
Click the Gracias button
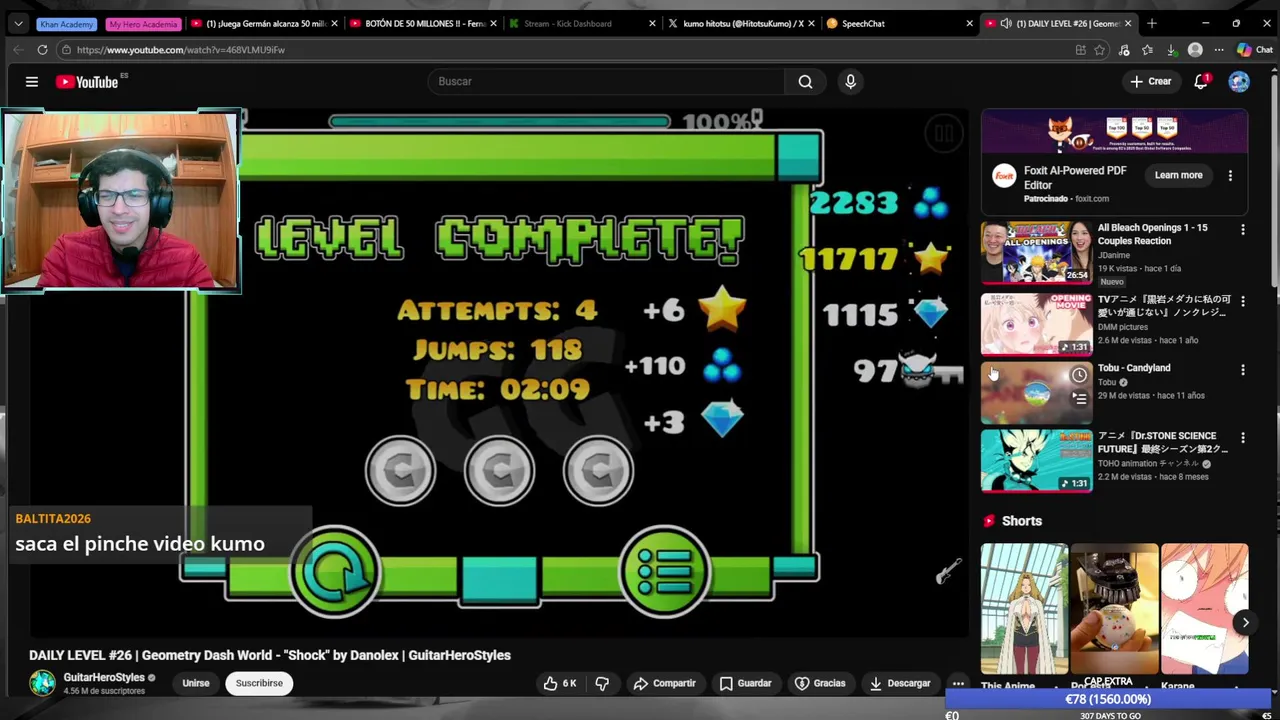click(x=820, y=683)
